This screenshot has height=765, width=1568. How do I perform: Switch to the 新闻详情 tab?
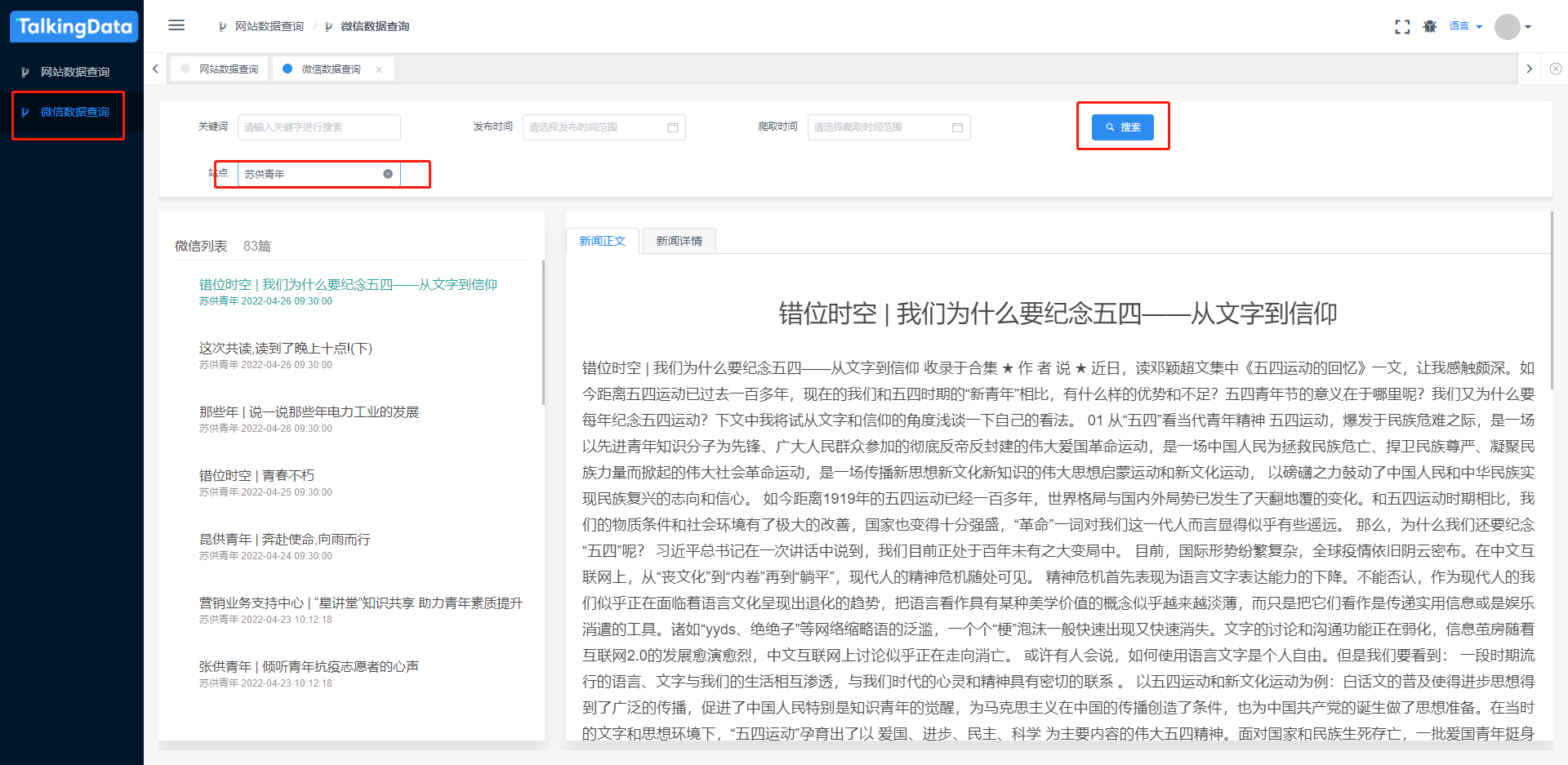(x=679, y=241)
